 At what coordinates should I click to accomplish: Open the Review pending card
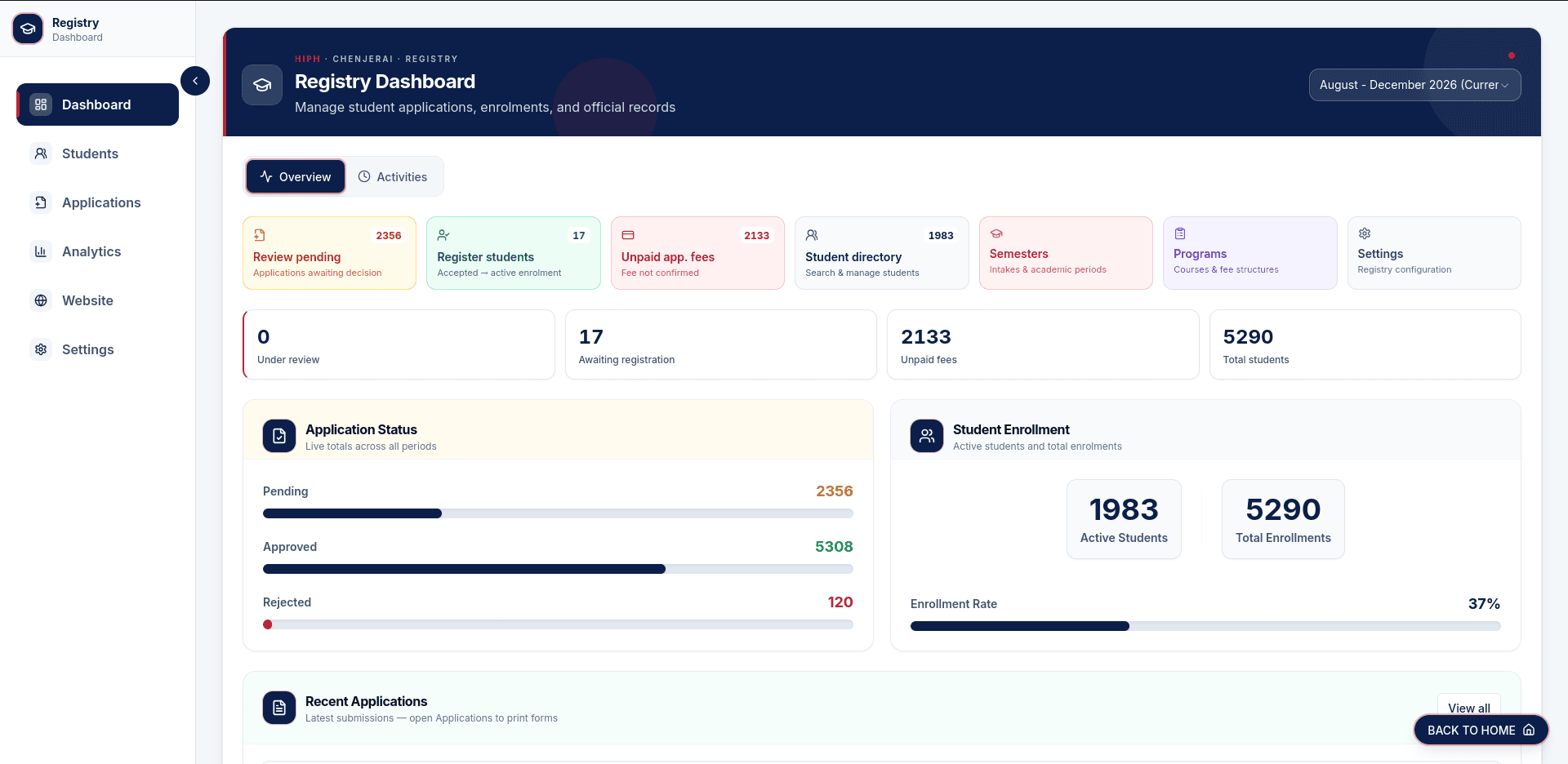(x=329, y=253)
